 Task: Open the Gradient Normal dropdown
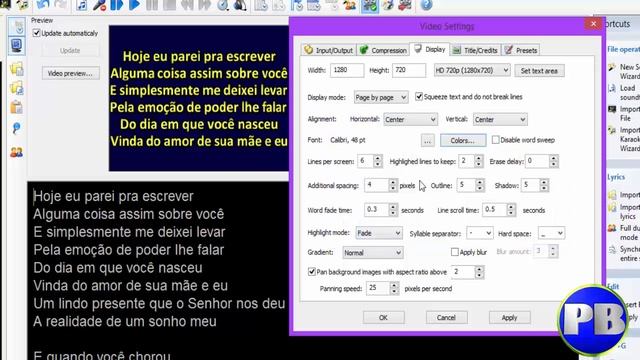coord(372,253)
